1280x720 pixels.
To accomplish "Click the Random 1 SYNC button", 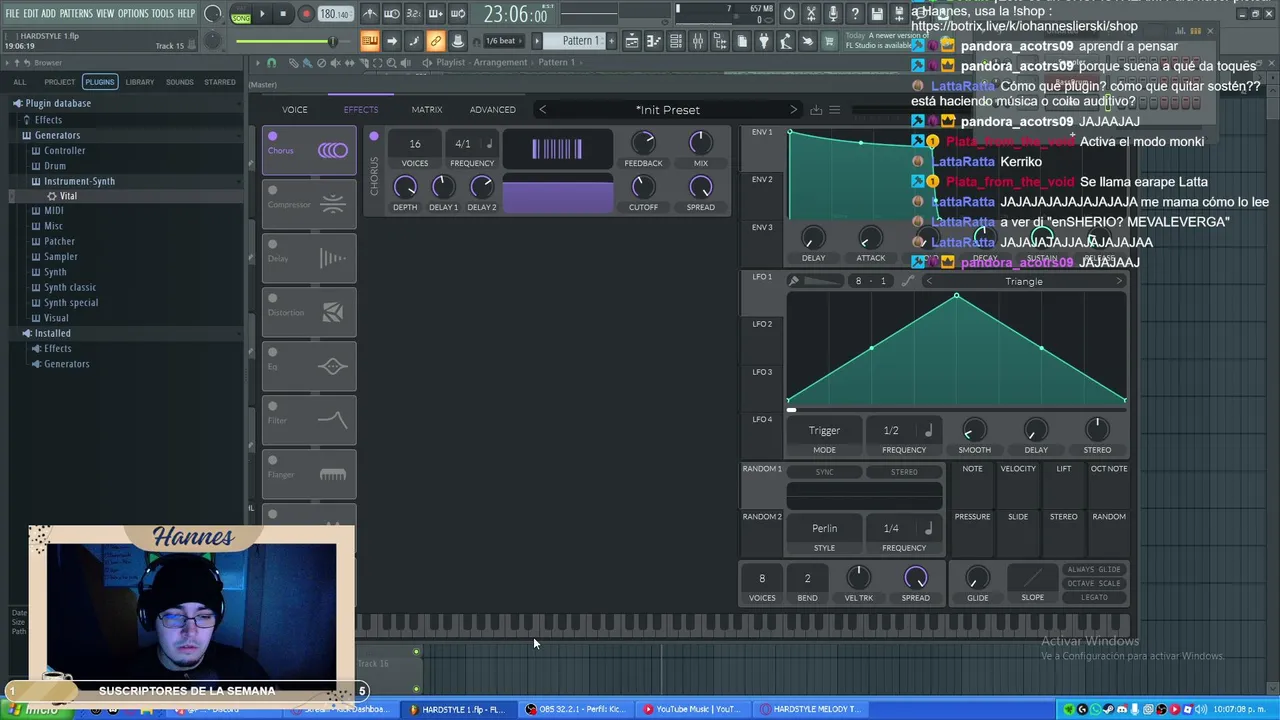I will (824, 472).
